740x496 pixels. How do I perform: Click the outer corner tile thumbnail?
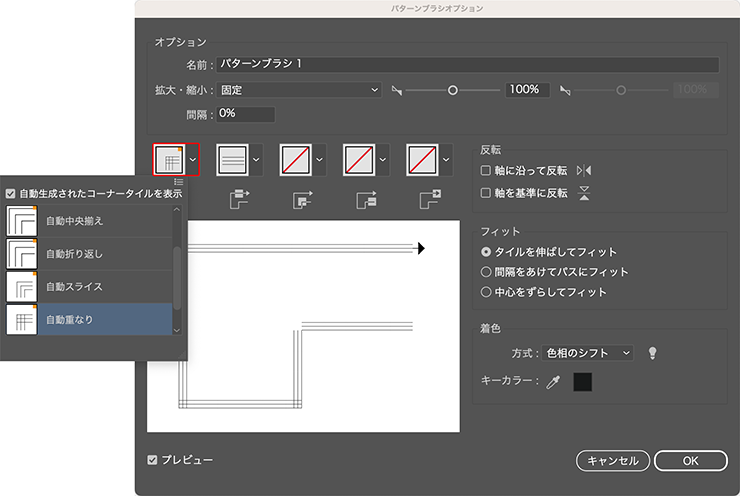[169, 160]
